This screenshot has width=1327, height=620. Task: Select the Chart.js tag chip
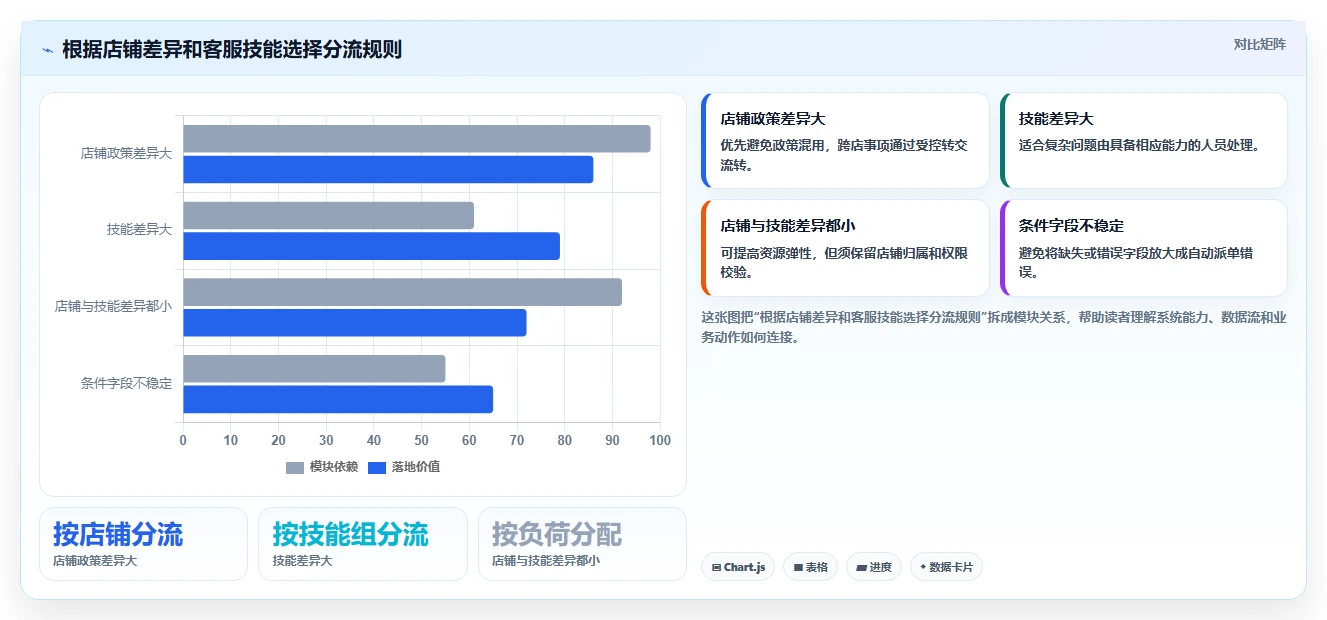point(738,567)
